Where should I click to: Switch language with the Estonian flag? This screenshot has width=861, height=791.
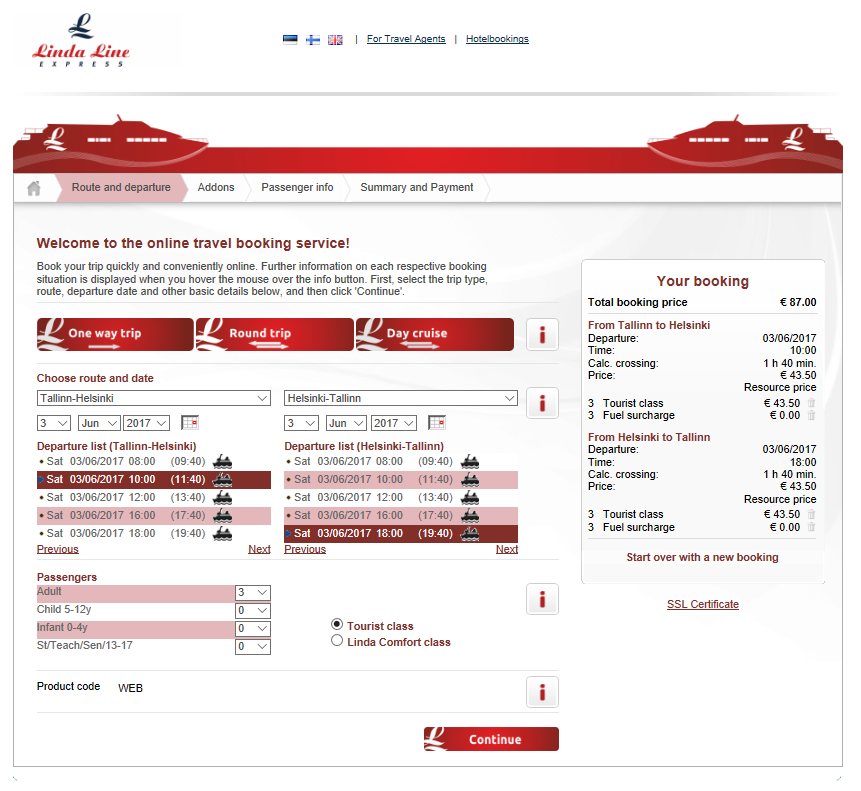coord(290,40)
